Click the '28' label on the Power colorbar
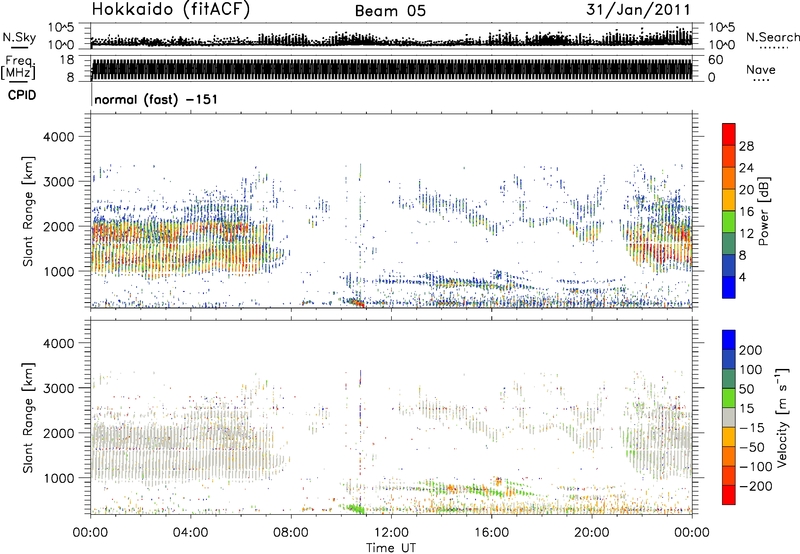This screenshot has width=800, height=554. click(746, 146)
